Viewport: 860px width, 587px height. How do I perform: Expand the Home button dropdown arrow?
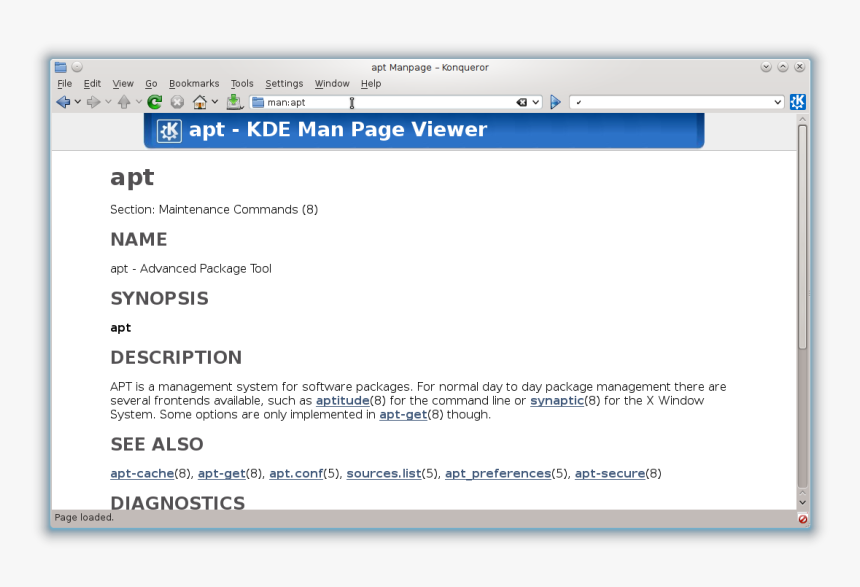pos(215,102)
